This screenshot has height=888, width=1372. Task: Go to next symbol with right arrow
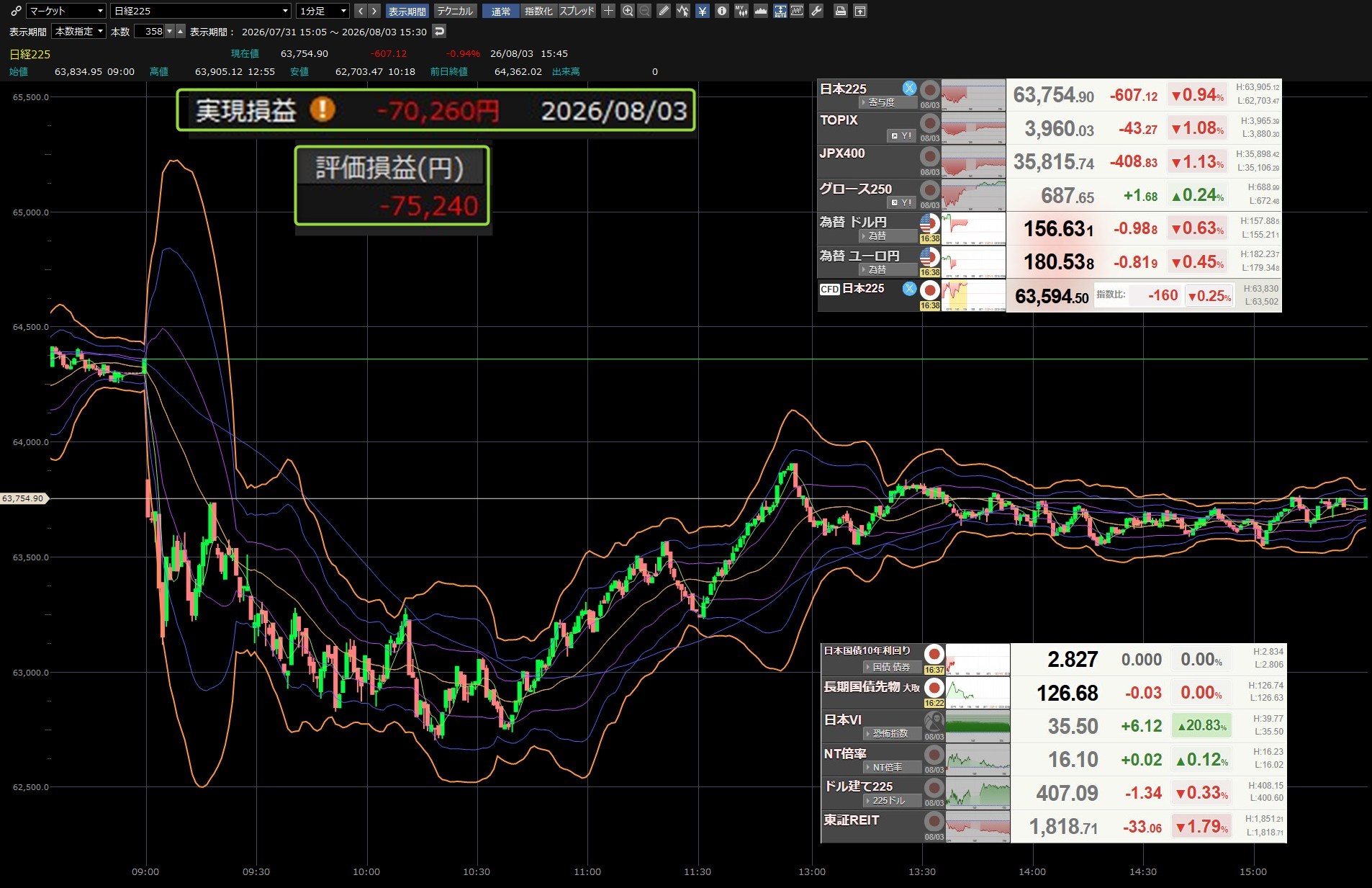click(374, 11)
